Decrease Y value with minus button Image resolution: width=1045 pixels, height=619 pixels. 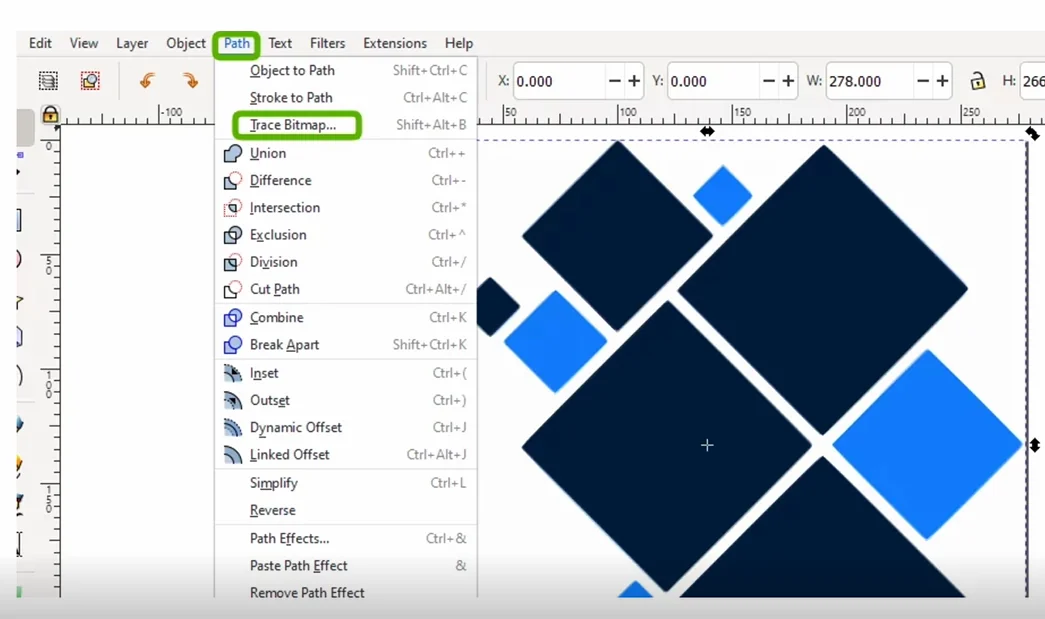tap(768, 81)
